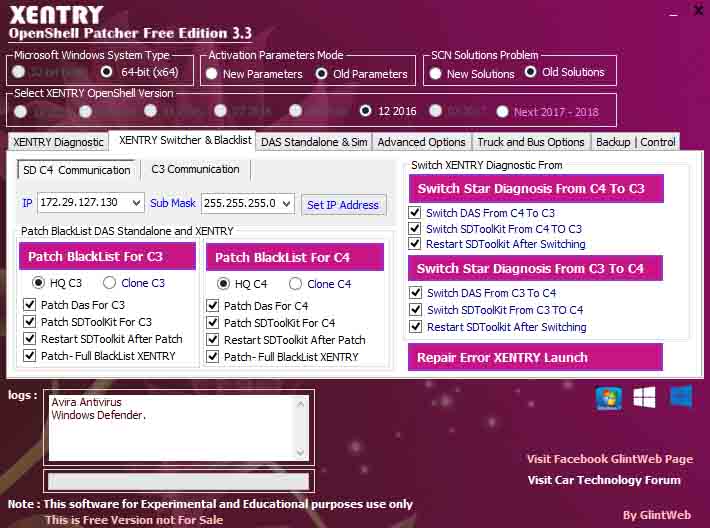Click Repair Error XENTRY Launch button
The height and width of the screenshot is (528, 710).
[x=535, y=357]
